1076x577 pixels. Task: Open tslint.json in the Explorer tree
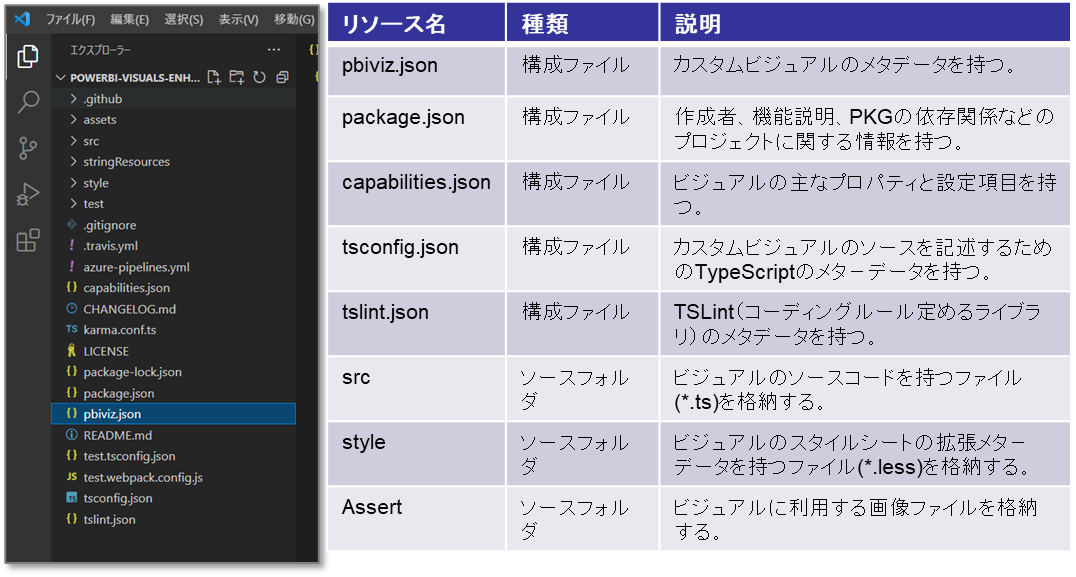[174, 519]
